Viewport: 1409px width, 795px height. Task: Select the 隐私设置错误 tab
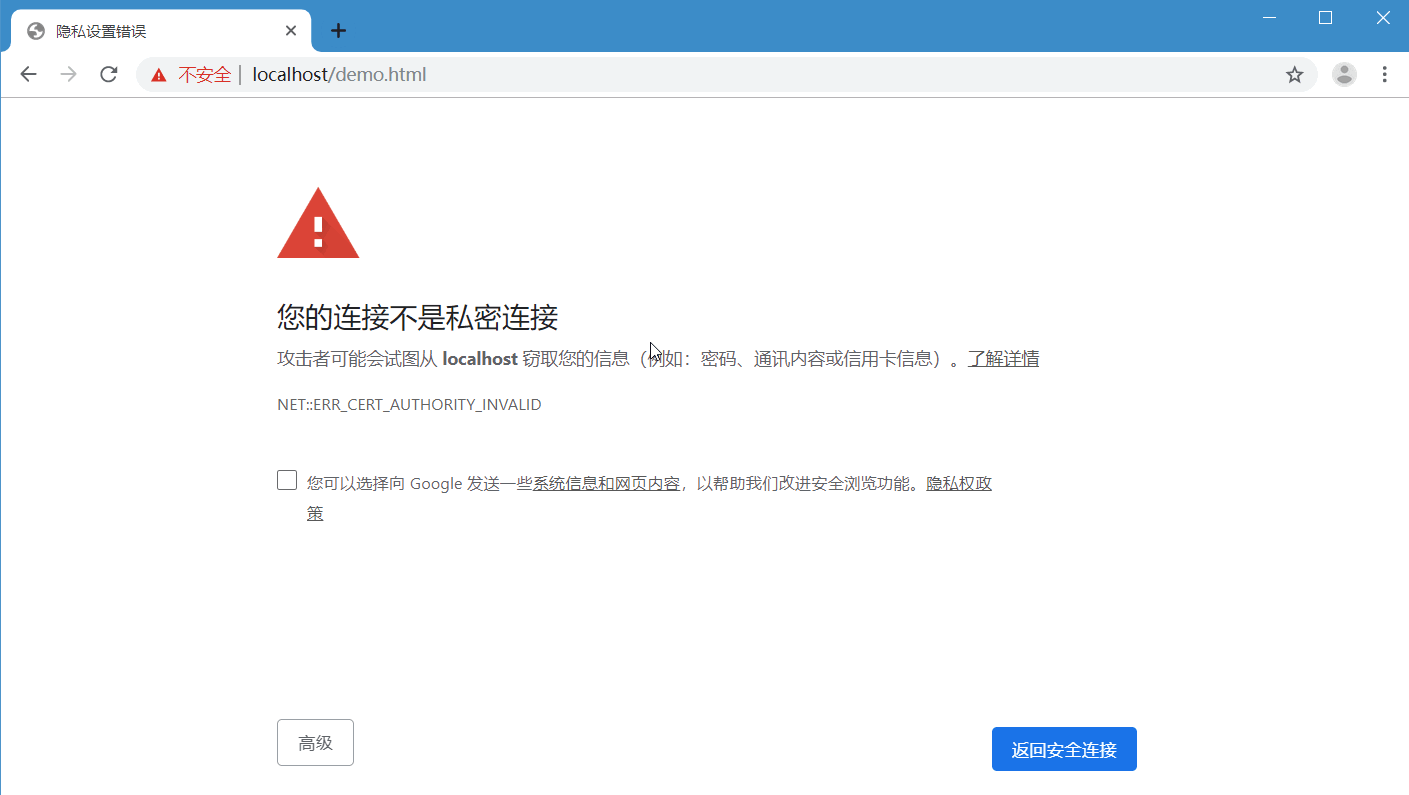click(161, 31)
